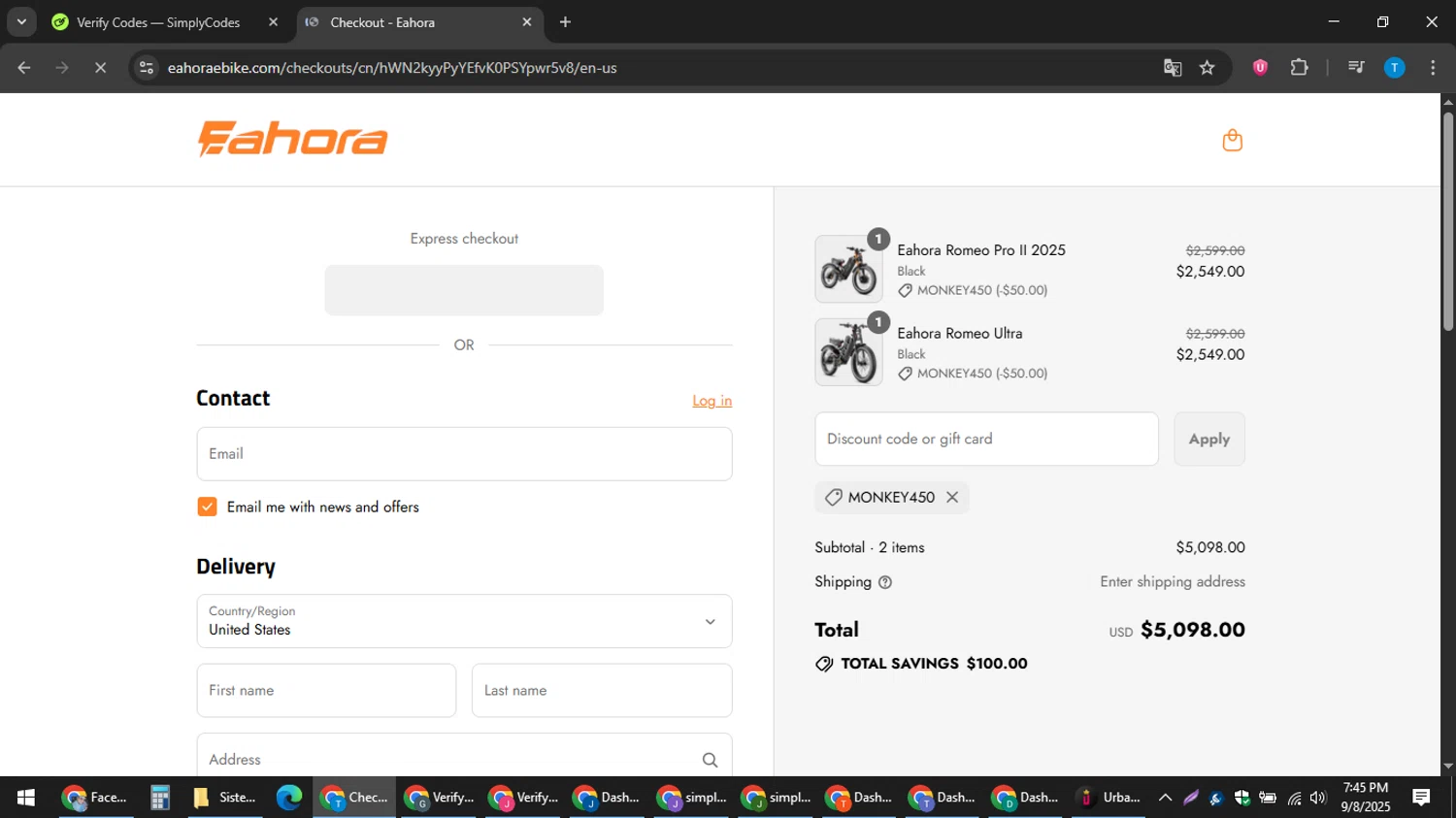Open the Face... Chrome taskbar window
The image size is (1456, 818).
[95, 798]
